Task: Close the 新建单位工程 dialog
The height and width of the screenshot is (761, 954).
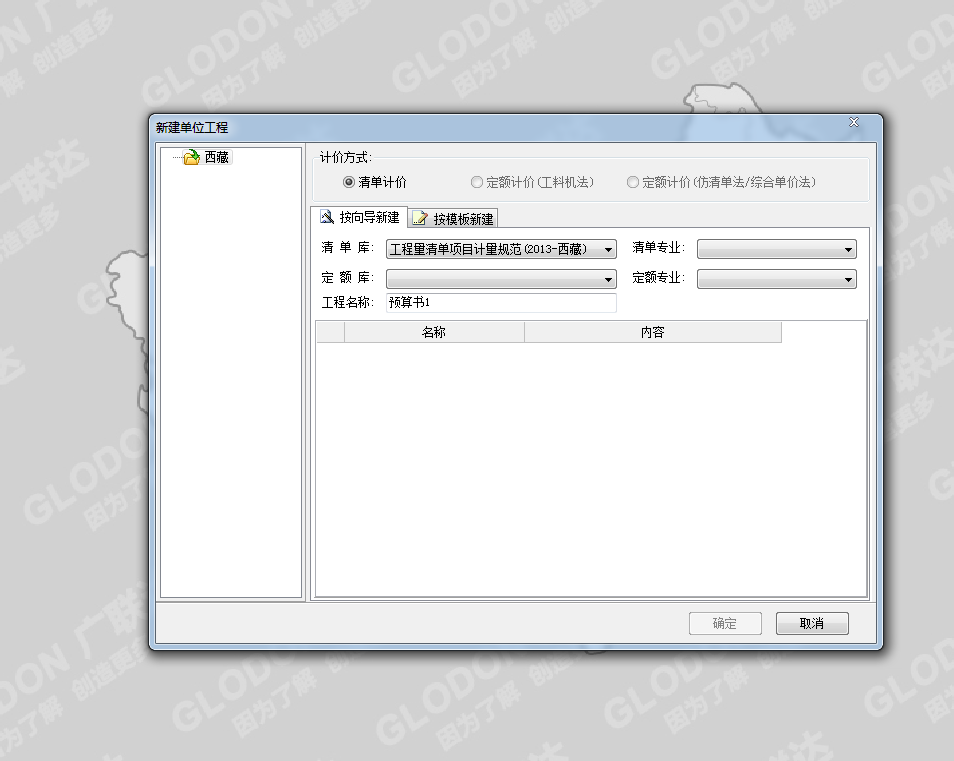Action: [854, 122]
